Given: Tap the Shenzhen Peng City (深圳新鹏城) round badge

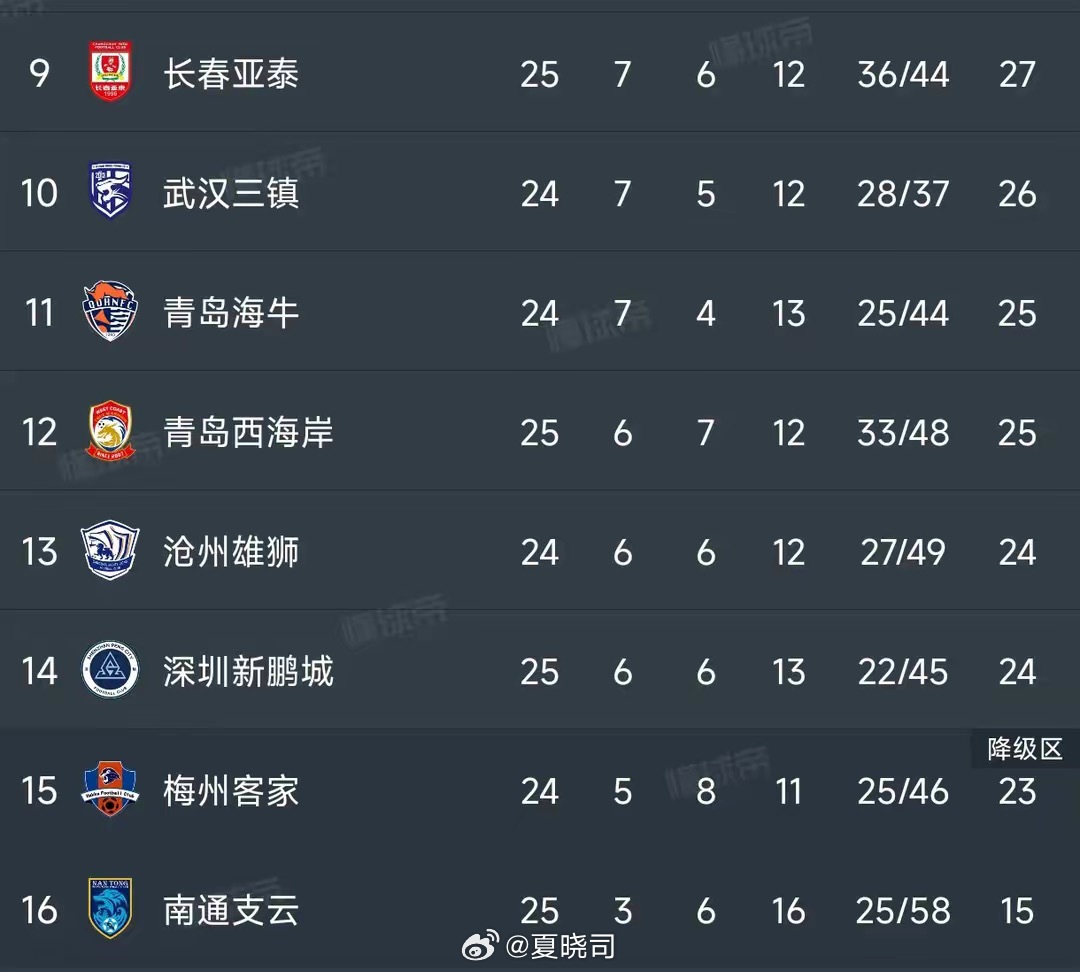Looking at the screenshot, I should coord(110,671).
